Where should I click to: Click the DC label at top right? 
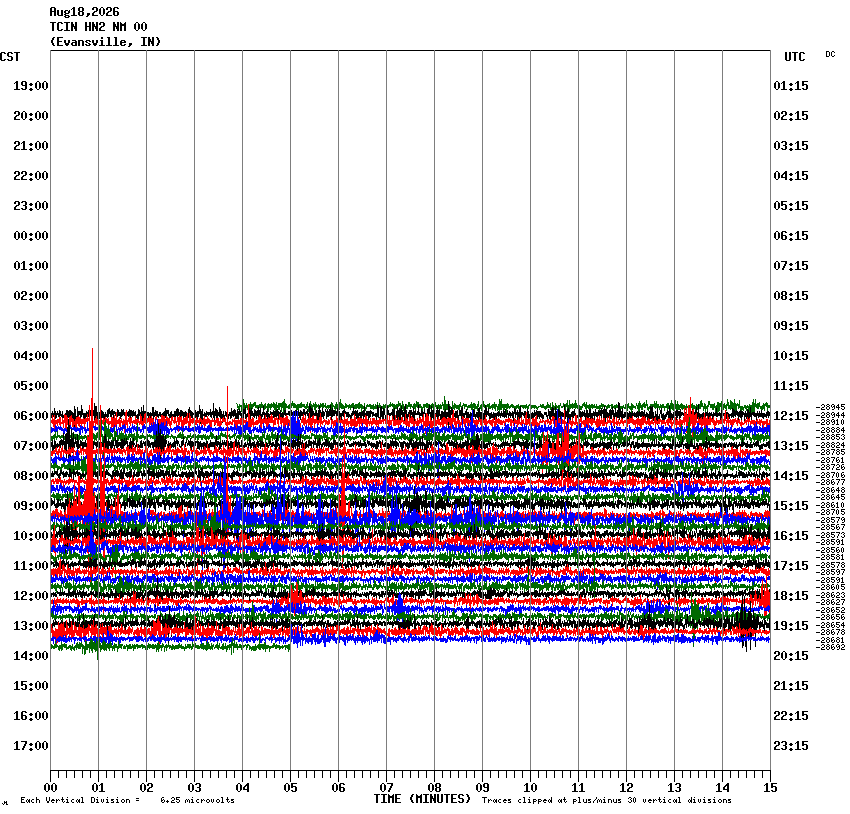pos(830,54)
